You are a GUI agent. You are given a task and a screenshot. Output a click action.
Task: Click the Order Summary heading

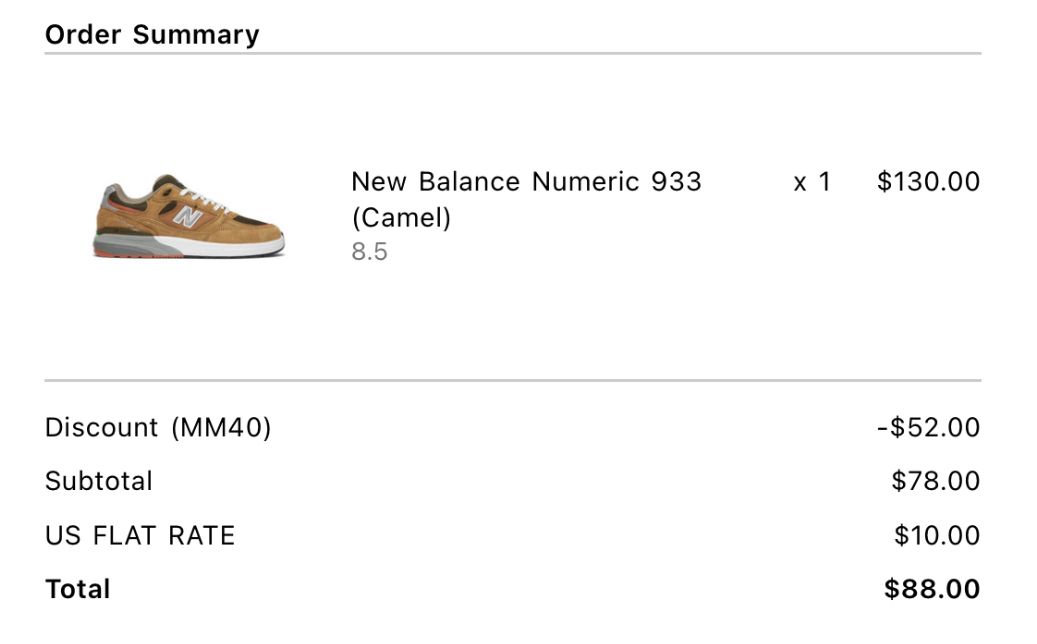click(x=152, y=35)
